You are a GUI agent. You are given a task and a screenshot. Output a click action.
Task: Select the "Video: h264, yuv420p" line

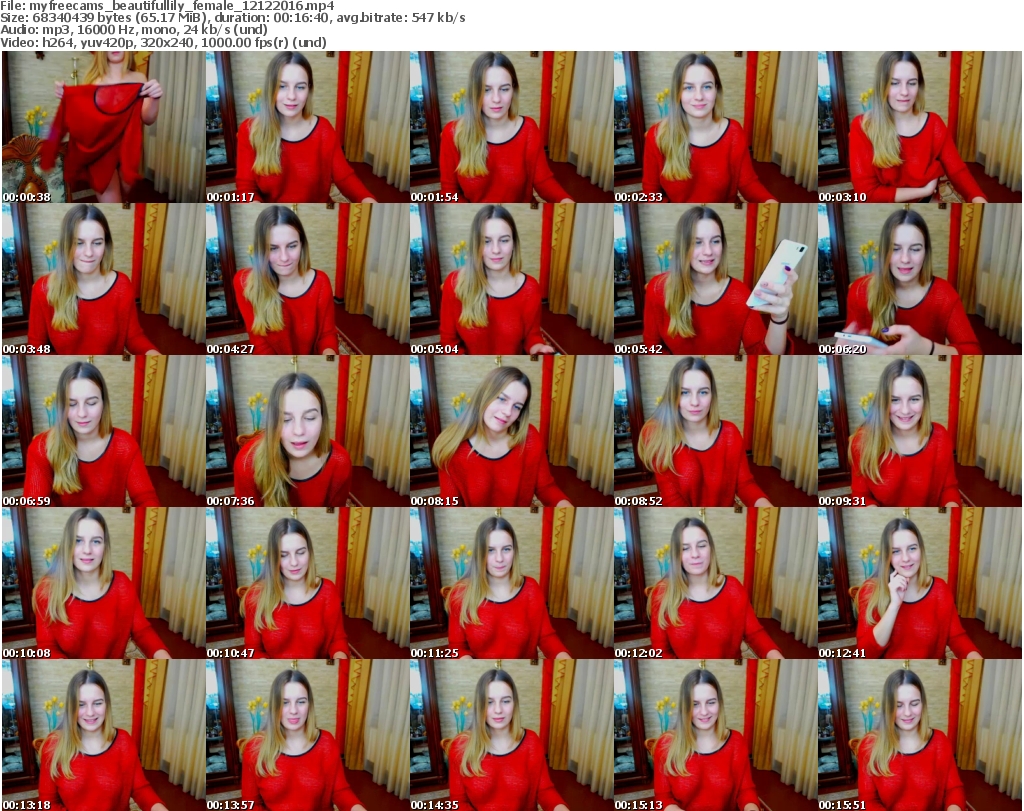pyautogui.click(x=163, y=42)
